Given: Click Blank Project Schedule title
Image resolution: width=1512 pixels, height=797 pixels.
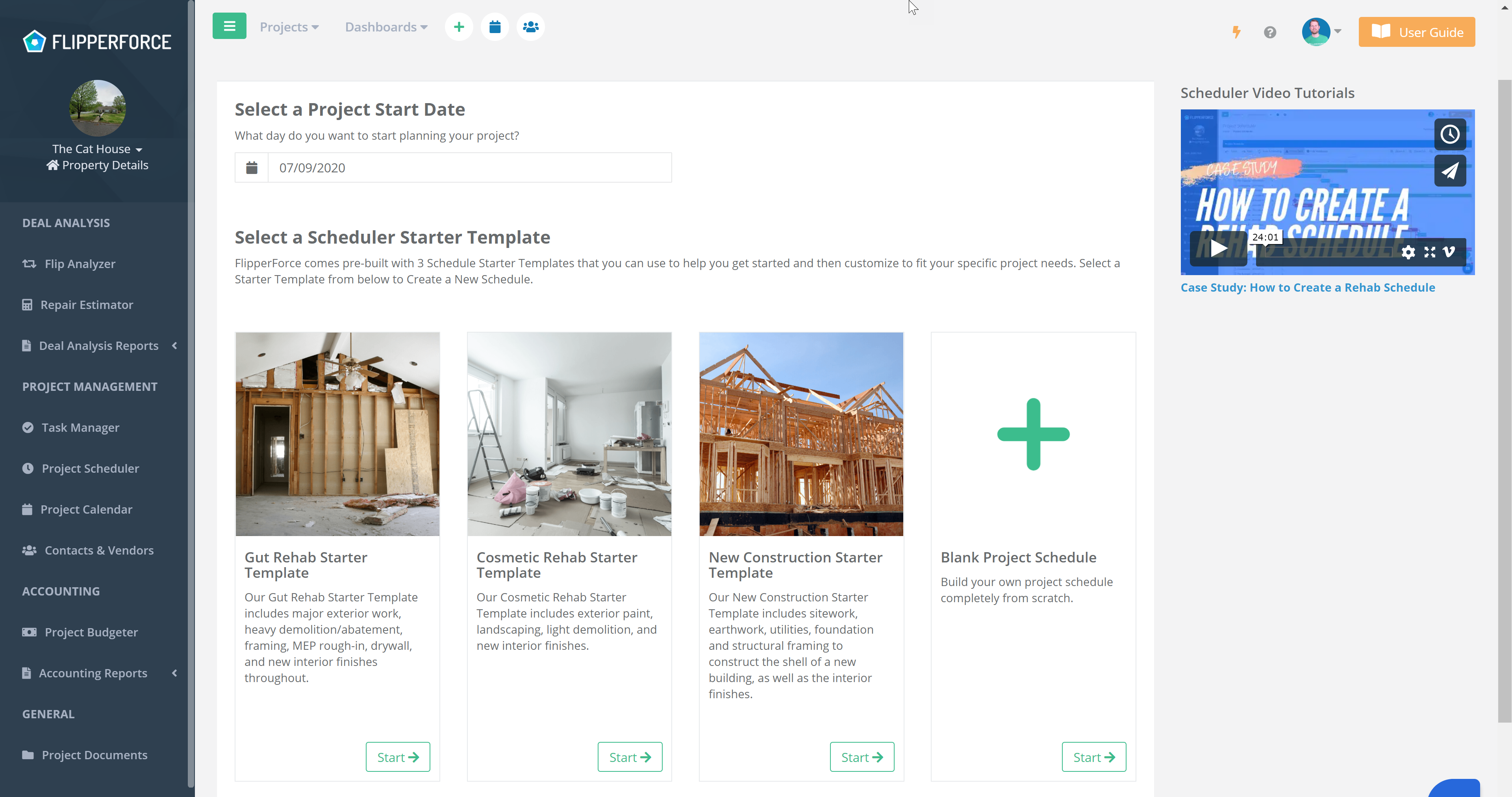Looking at the screenshot, I should (1018, 557).
